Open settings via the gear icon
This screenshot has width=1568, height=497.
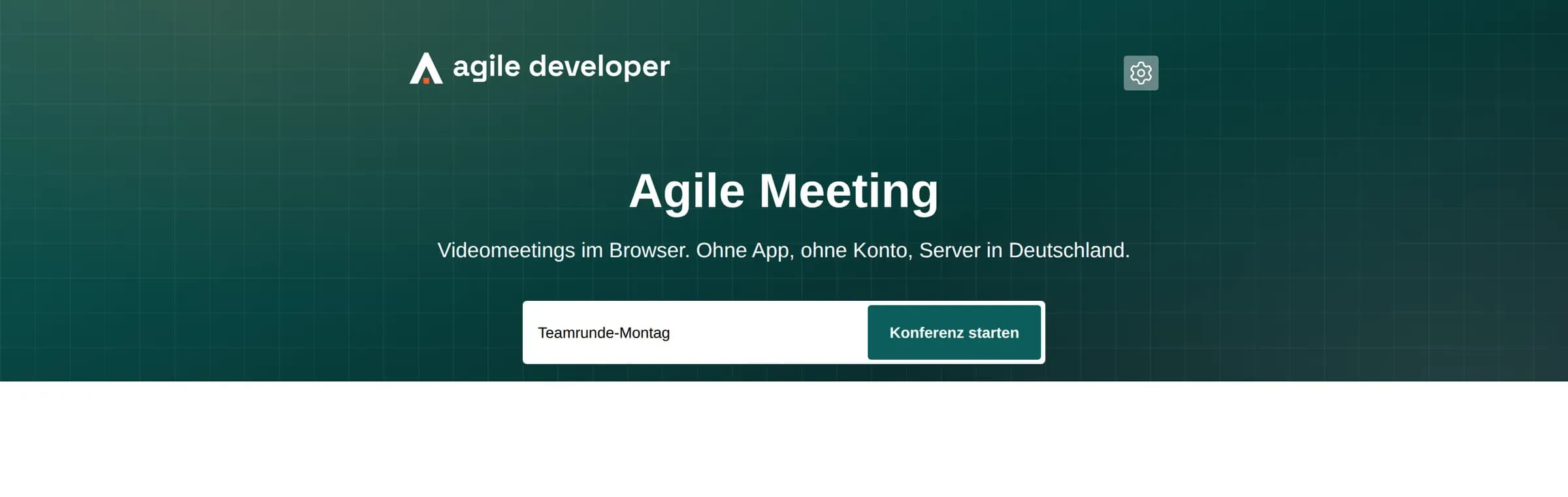[1141, 73]
